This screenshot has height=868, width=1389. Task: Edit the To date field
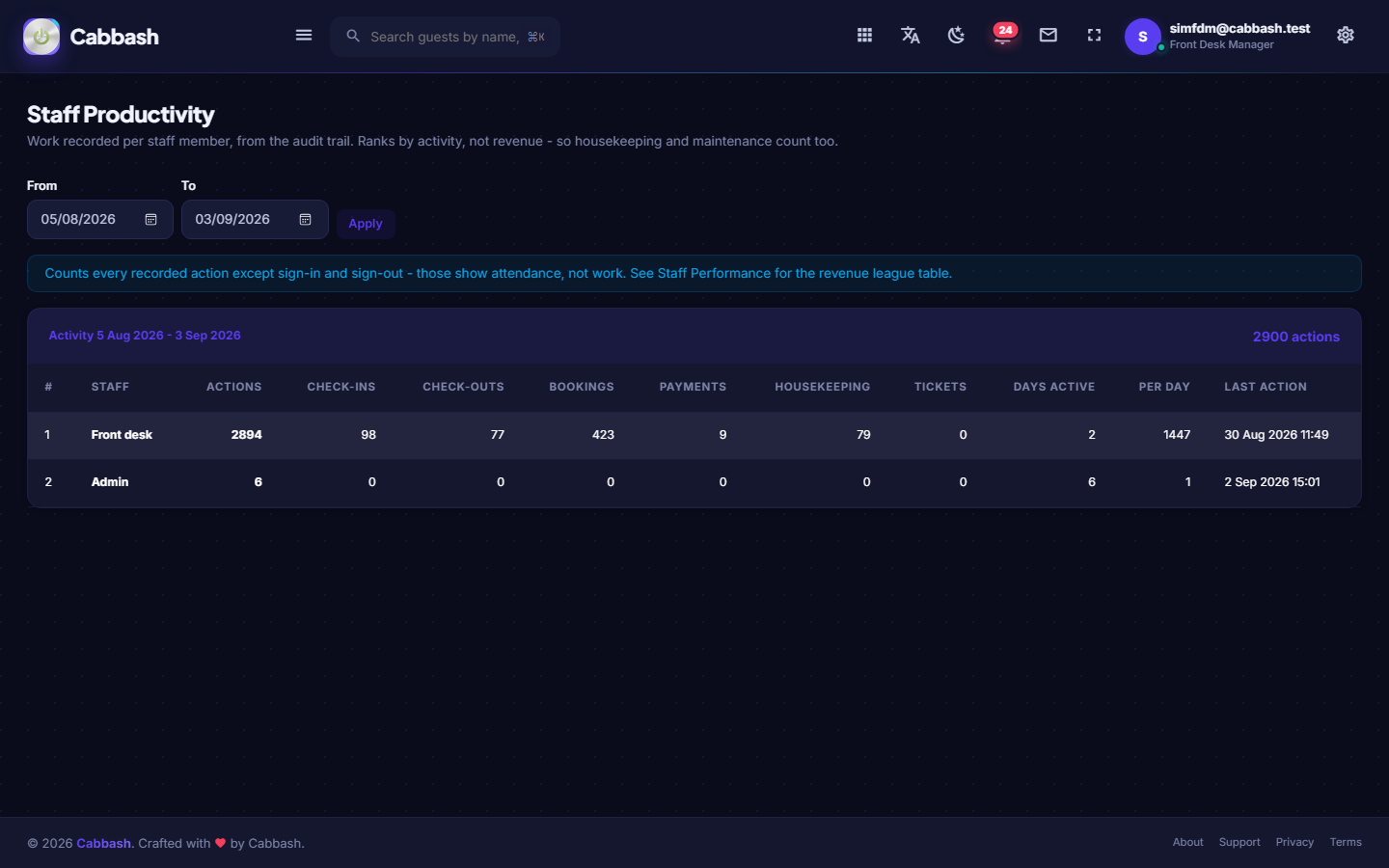[255, 220]
